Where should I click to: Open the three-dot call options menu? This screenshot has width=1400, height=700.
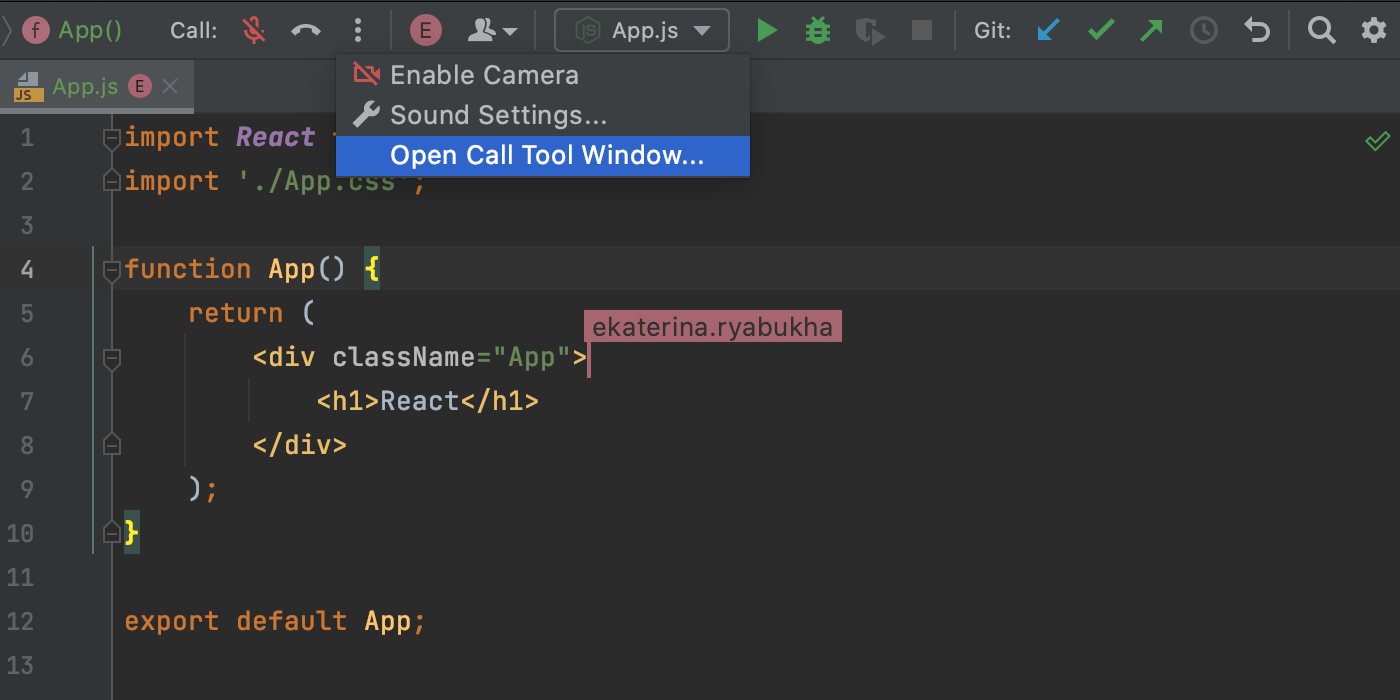click(x=358, y=31)
